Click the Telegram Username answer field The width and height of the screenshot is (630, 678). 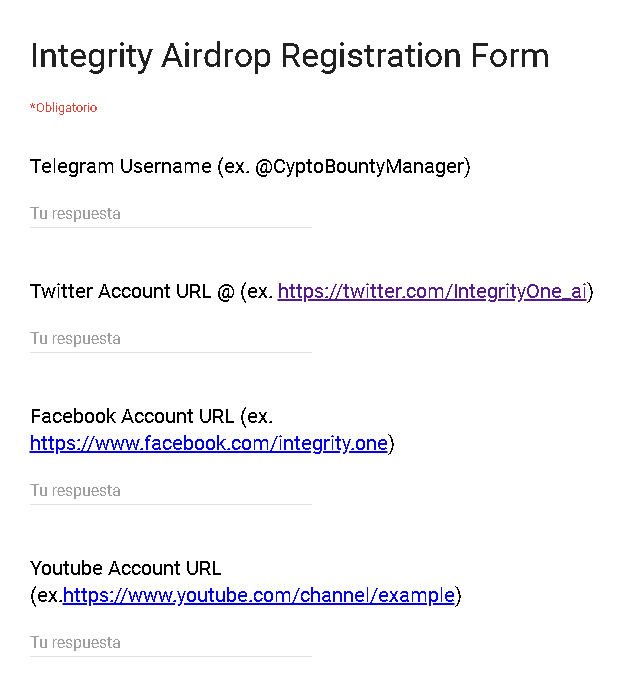point(170,214)
